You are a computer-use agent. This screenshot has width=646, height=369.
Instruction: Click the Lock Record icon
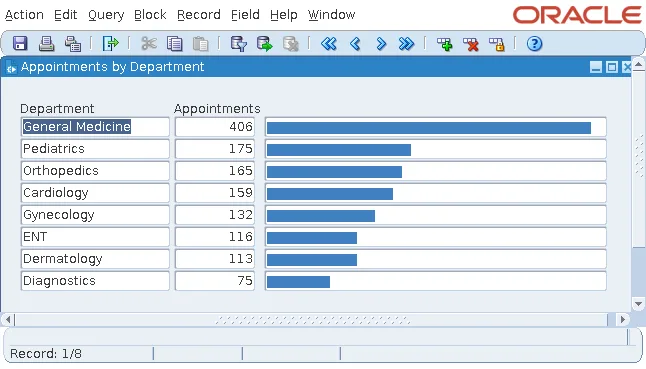click(496, 44)
